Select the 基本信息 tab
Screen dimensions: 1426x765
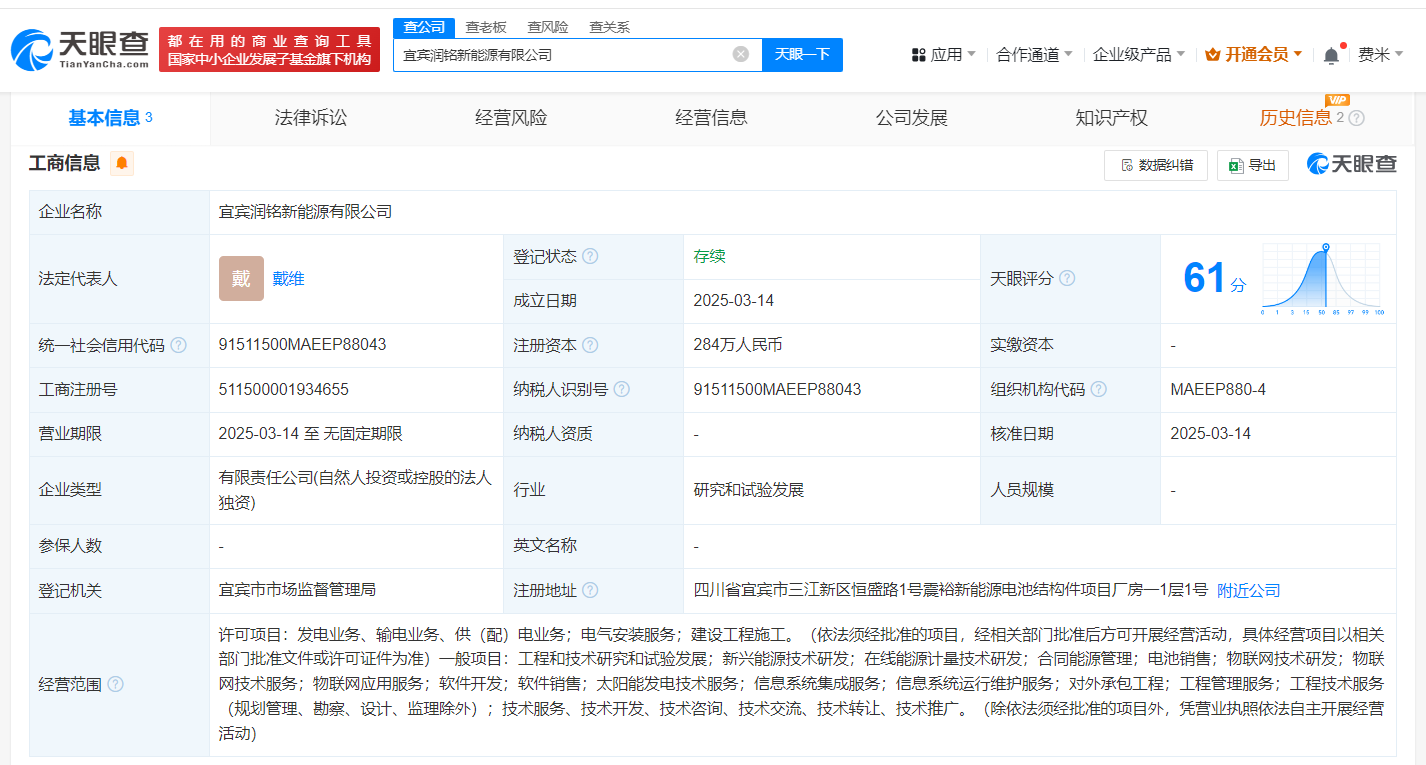tap(110, 118)
